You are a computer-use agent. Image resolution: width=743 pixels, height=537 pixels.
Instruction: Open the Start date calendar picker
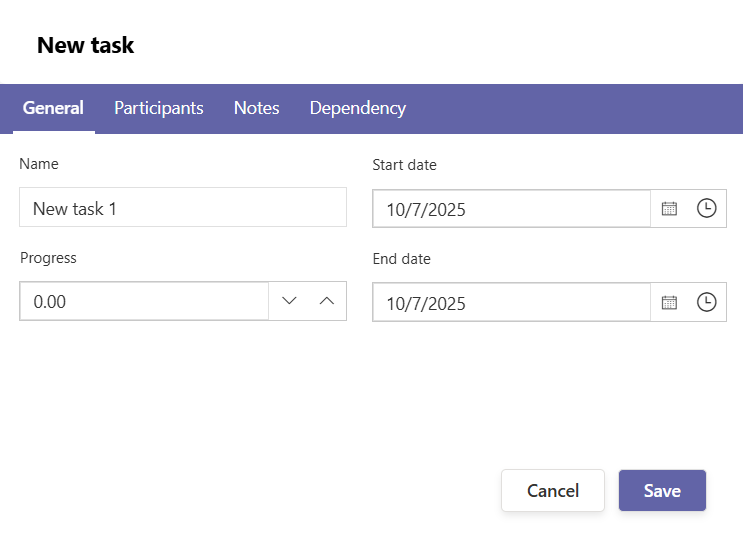point(670,209)
